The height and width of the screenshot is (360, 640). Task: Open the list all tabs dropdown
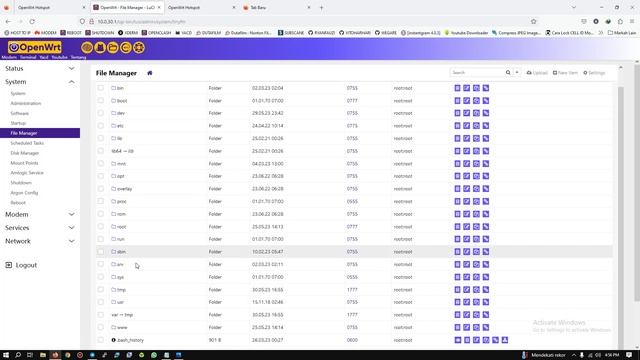pyautogui.click(x=573, y=7)
